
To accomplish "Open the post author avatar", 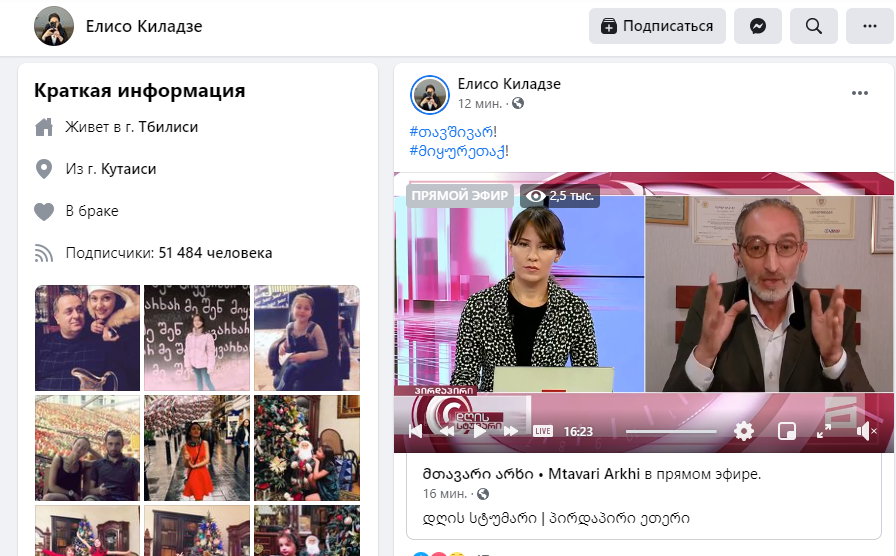I will click(x=430, y=95).
